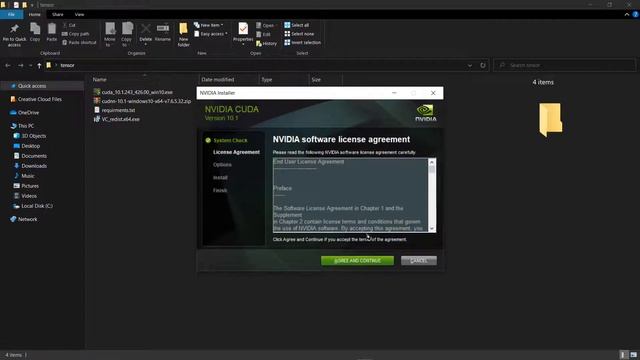Click Select all in ribbon

297,25
